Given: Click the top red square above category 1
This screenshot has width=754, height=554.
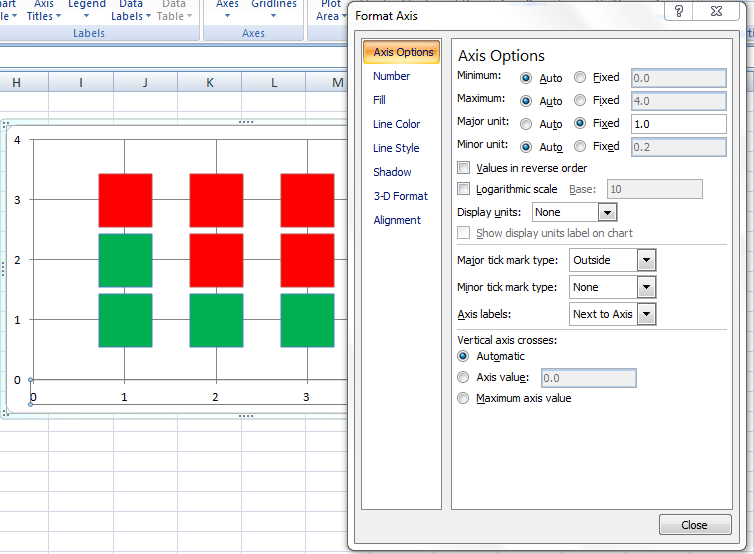Looking at the screenshot, I should [126, 201].
